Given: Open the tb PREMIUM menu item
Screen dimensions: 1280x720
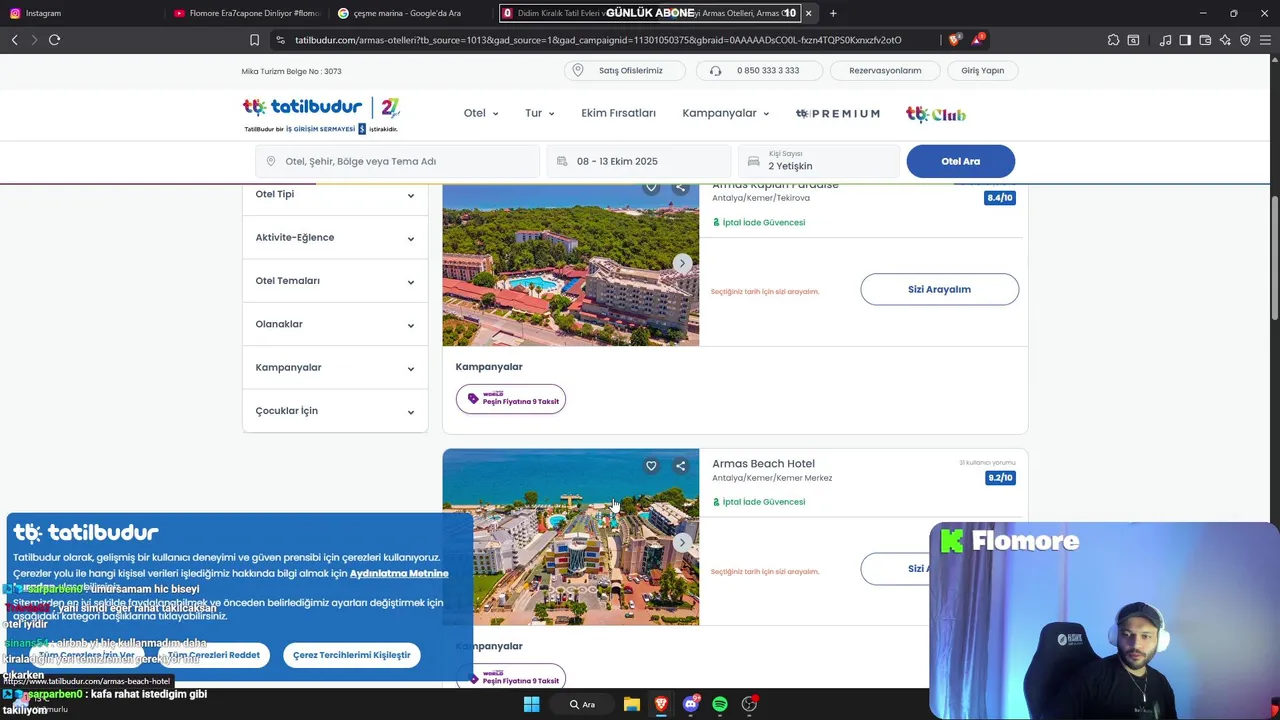Looking at the screenshot, I should coord(838,114).
